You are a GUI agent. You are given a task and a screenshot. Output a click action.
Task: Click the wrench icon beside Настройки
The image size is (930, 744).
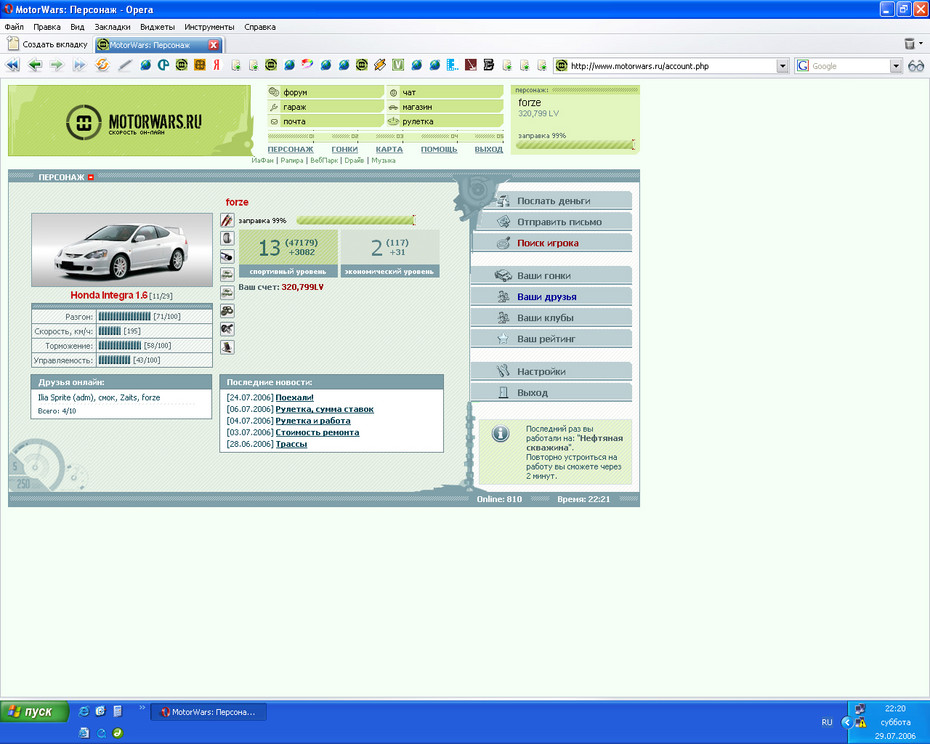pos(504,372)
